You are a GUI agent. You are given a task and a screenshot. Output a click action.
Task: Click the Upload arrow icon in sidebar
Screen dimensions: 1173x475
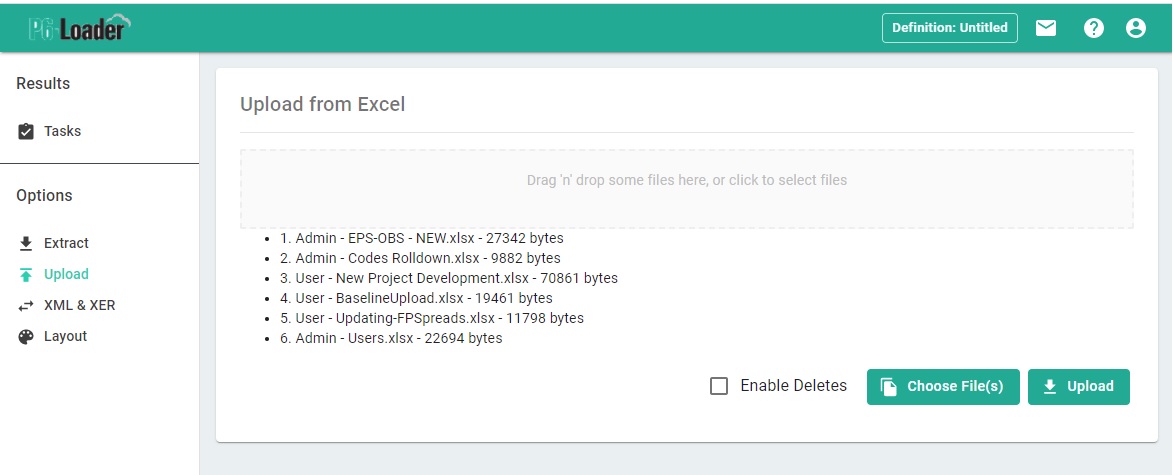pos(26,275)
